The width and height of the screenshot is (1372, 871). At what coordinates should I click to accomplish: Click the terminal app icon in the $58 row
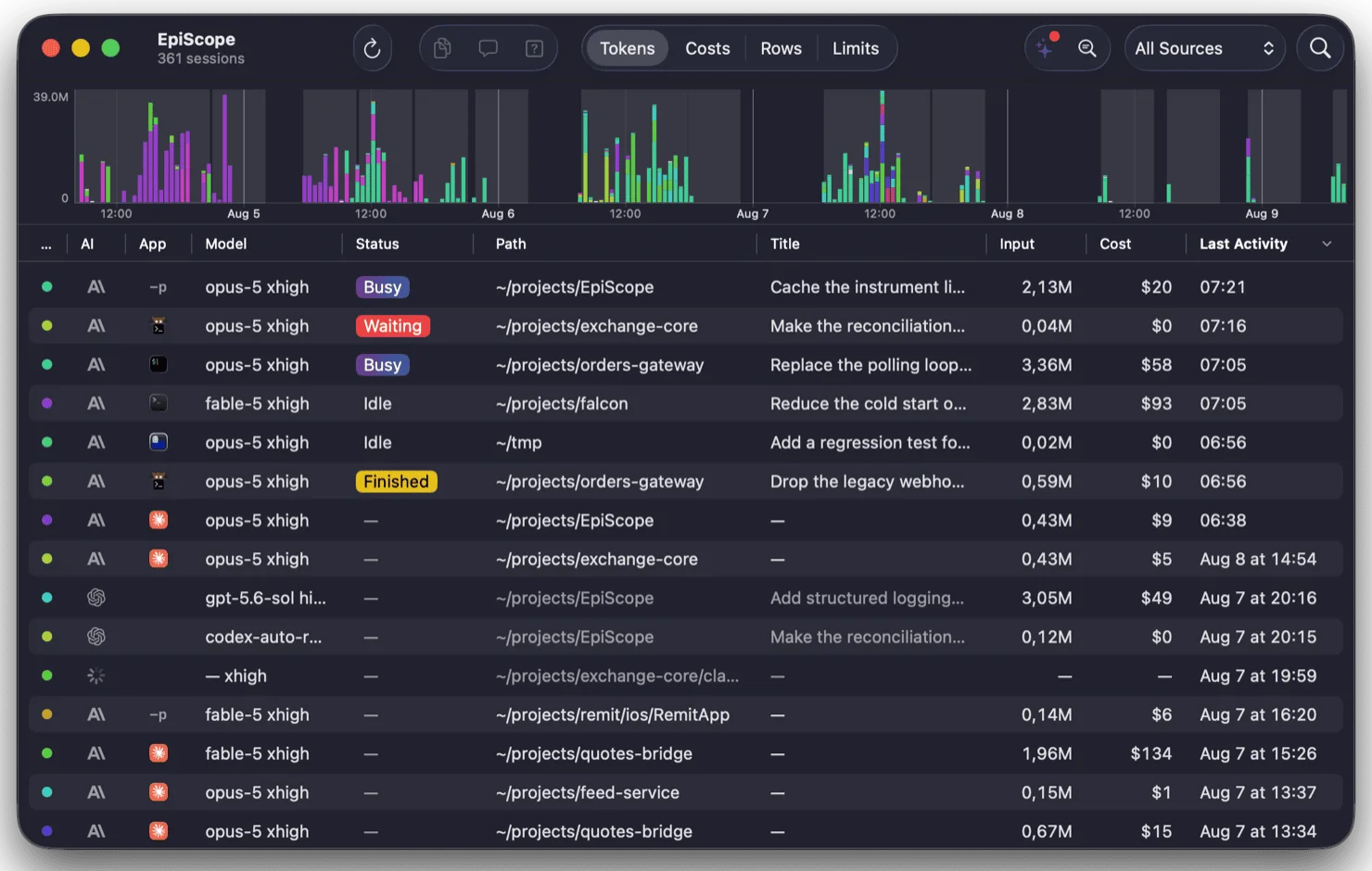(x=159, y=365)
